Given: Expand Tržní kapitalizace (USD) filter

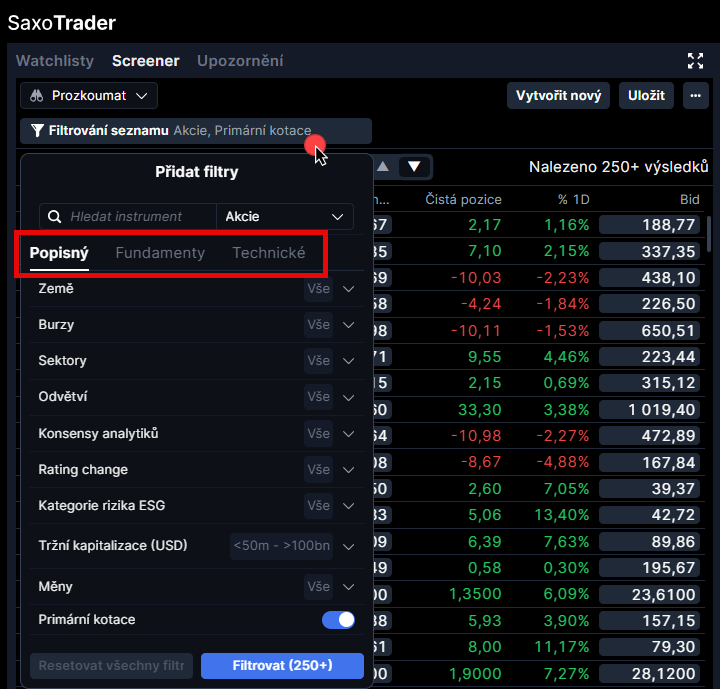Looking at the screenshot, I should pyautogui.click(x=348, y=546).
